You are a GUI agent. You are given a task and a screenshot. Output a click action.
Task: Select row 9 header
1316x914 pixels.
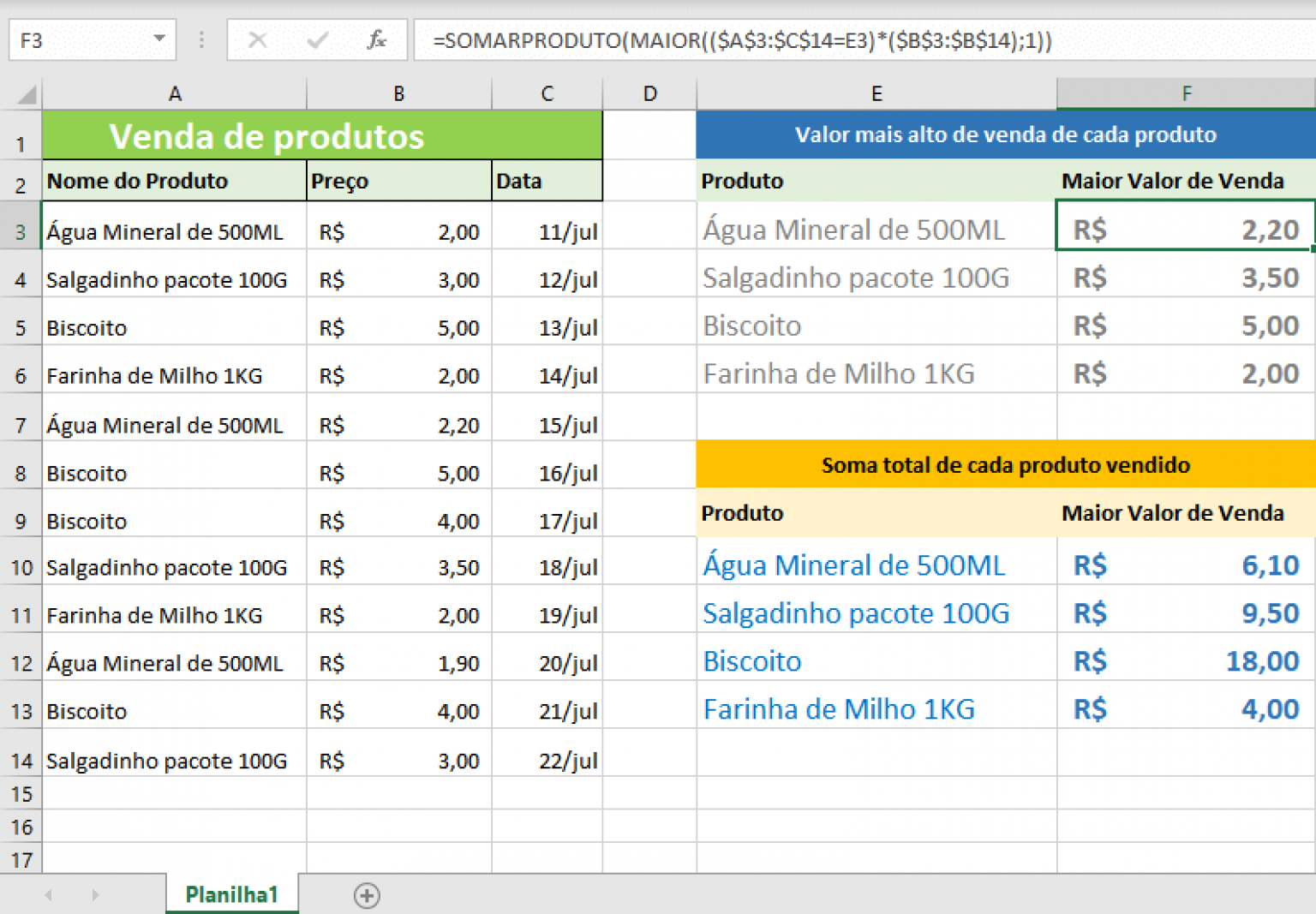pyautogui.click(x=21, y=514)
